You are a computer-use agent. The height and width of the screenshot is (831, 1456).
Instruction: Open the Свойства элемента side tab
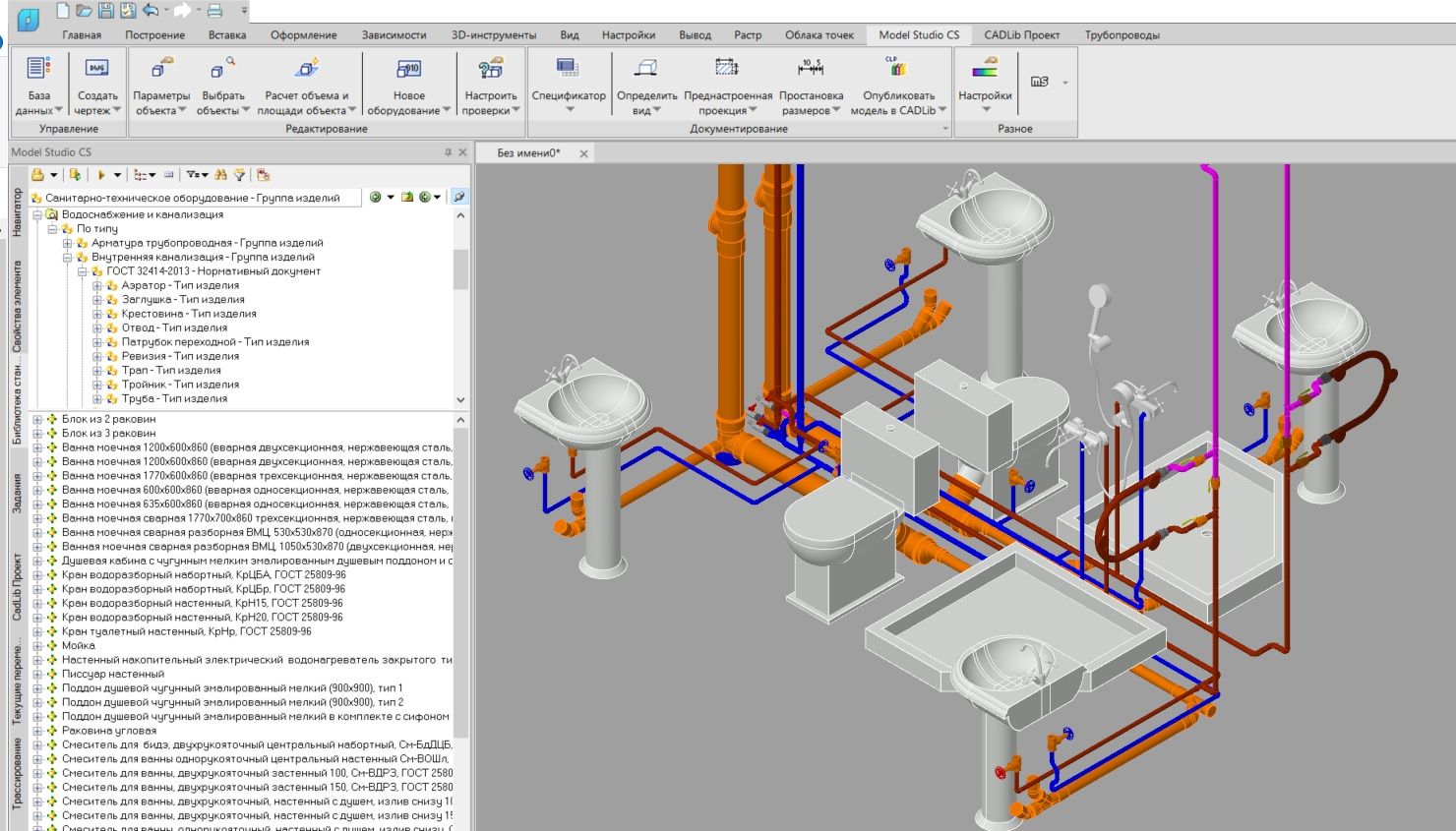(x=17, y=307)
